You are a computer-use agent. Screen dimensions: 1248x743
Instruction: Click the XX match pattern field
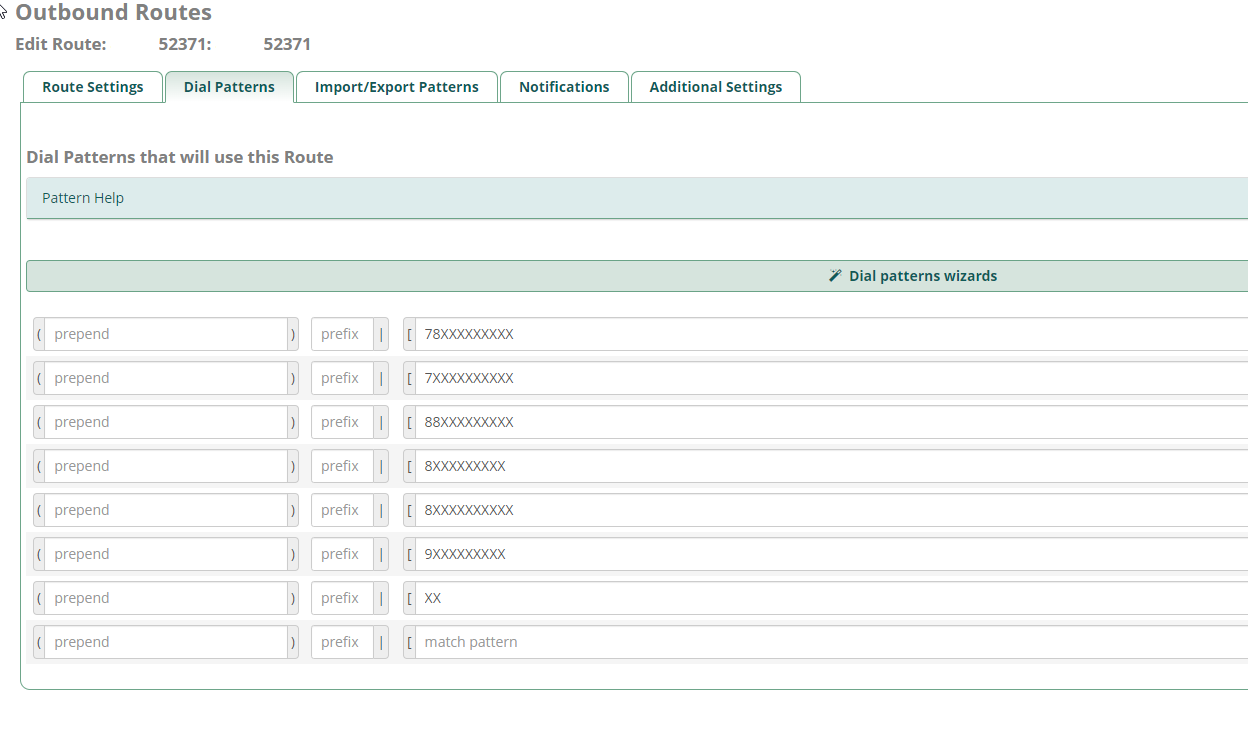click(830, 598)
